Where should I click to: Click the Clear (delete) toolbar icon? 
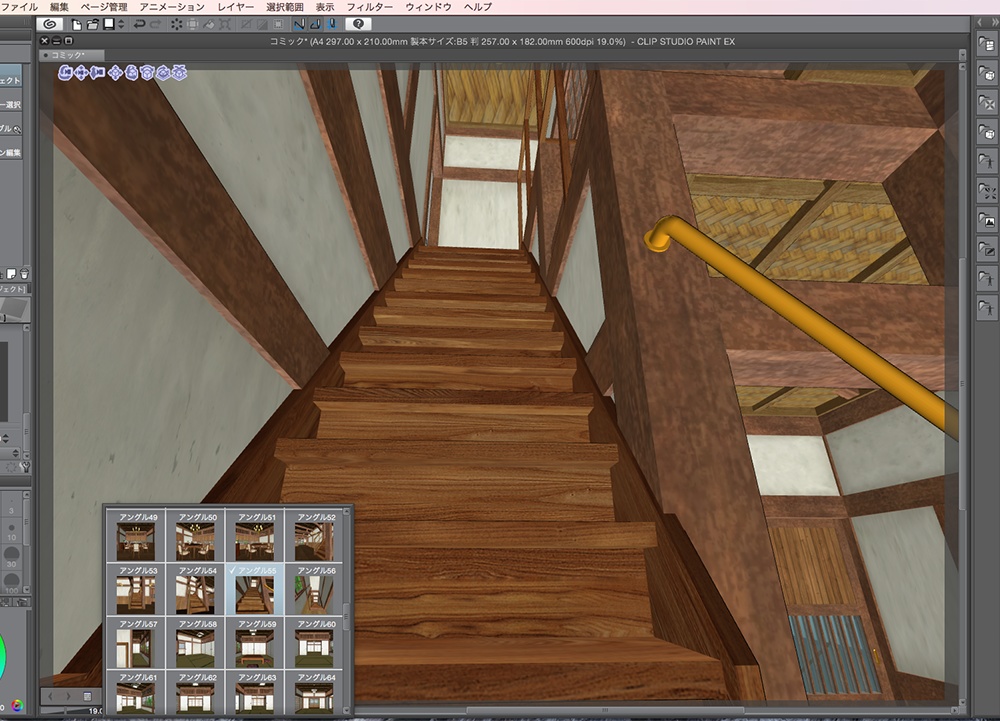pos(177,24)
